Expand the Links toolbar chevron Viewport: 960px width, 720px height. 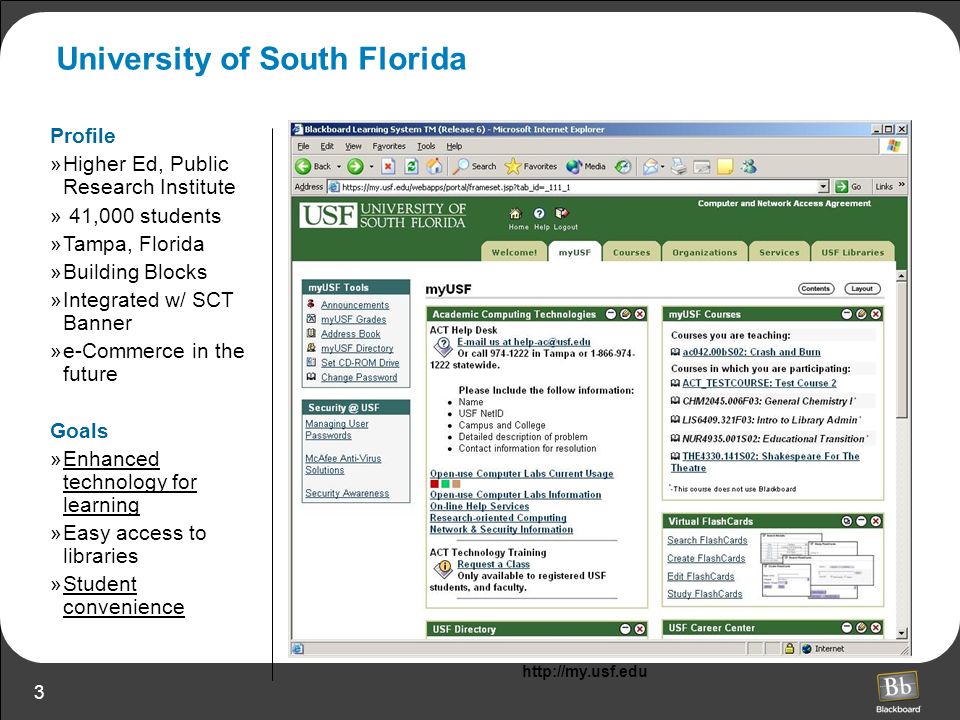tap(902, 185)
